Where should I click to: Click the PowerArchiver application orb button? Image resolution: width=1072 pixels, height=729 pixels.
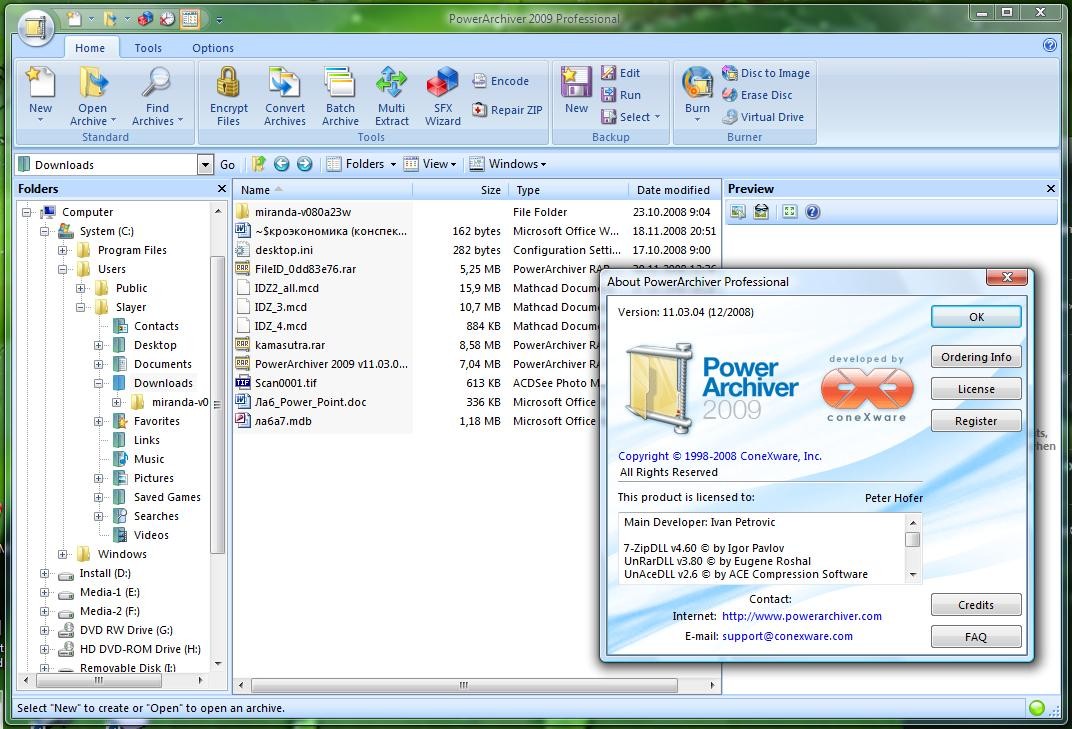(36, 27)
